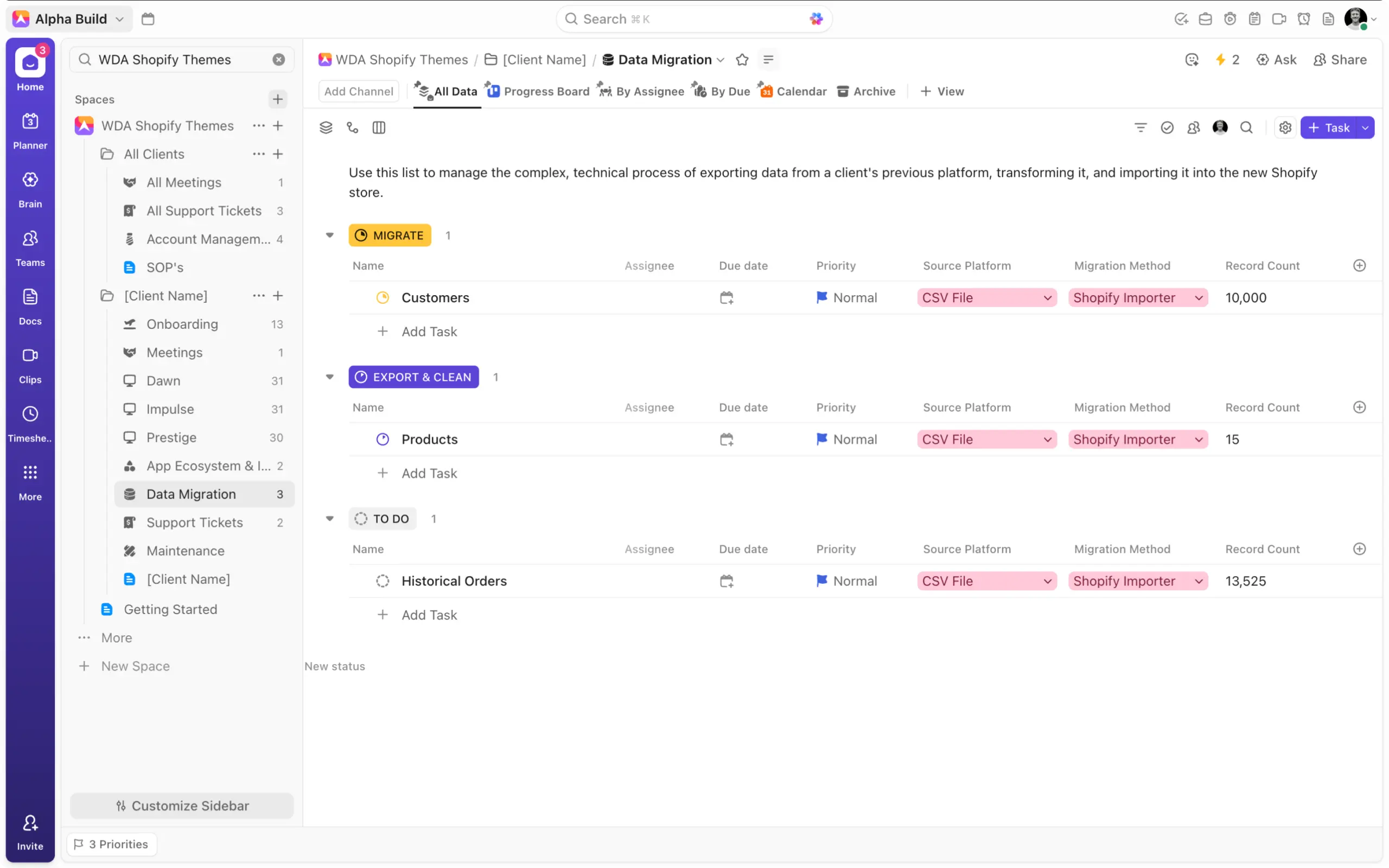Open the columns layout icon
This screenshot has width=1389, height=868.
[x=379, y=127]
